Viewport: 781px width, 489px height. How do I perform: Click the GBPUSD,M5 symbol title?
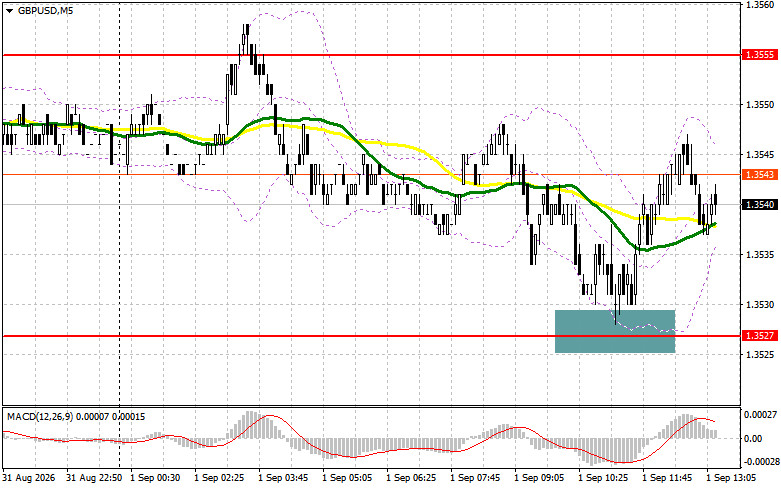coord(45,10)
